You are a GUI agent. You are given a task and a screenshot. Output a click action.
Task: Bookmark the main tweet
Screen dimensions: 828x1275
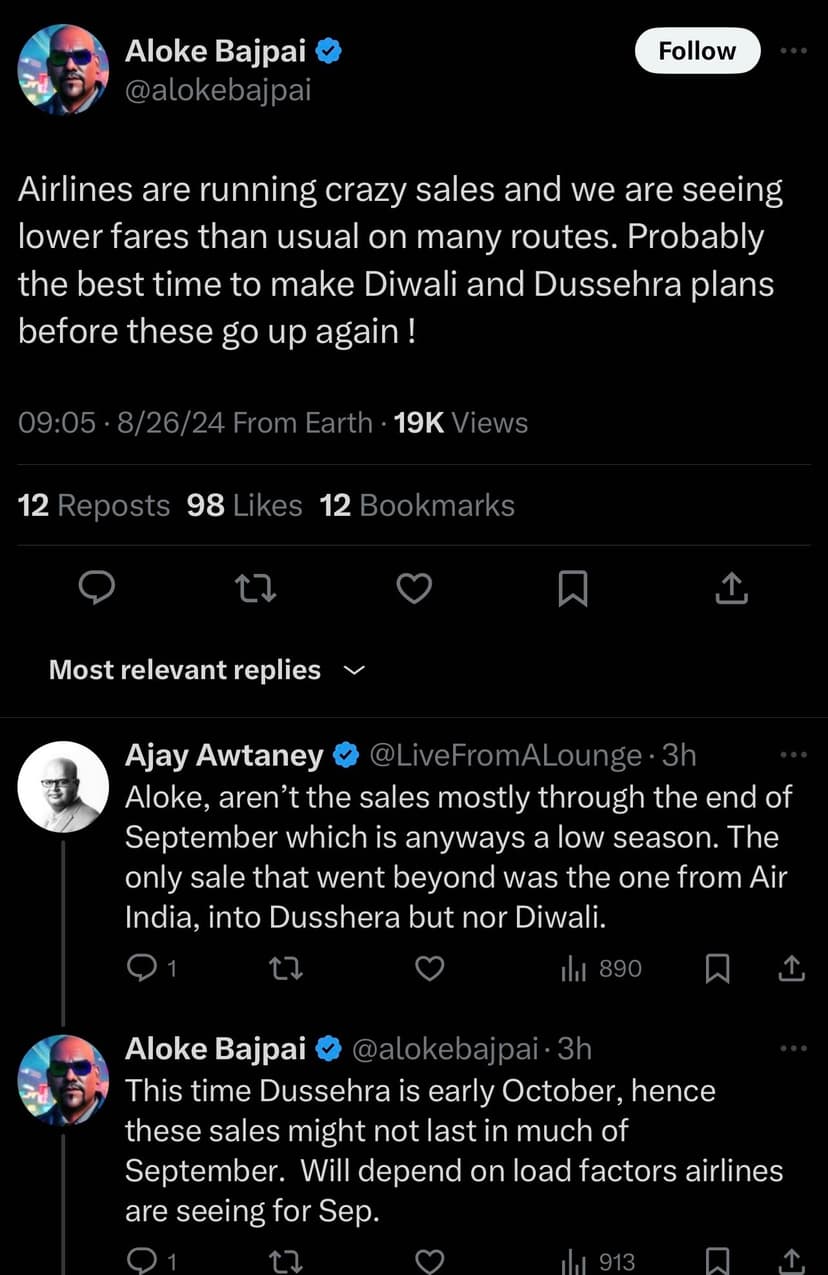(x=572, y=590)
